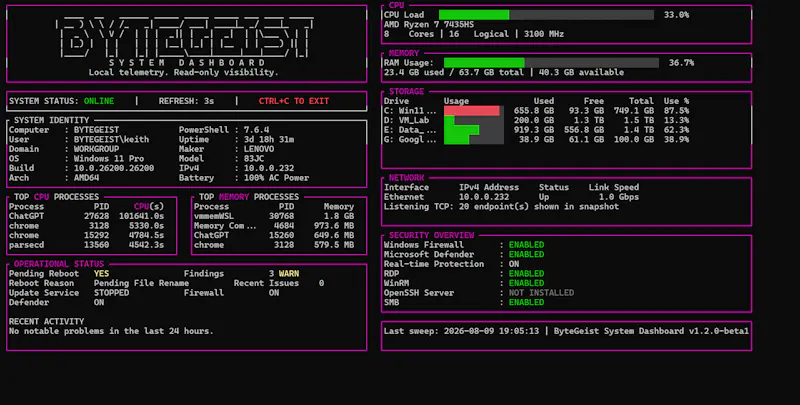Click the '3100 MHz' clock speed
This screenshot has height=405, width=800.
tap(544, 34)
